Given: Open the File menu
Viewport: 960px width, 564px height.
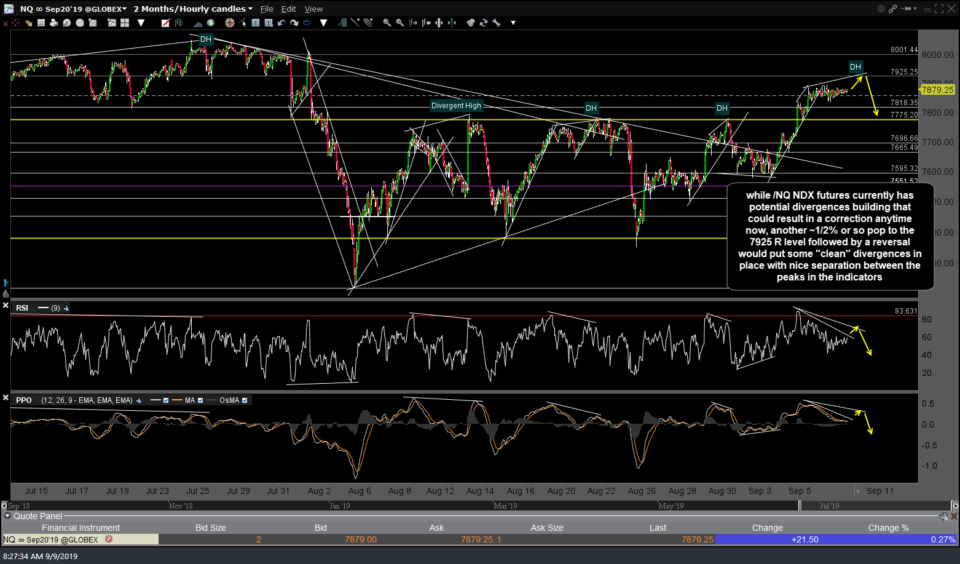Looking at the screenshot, I should point(266,9).
